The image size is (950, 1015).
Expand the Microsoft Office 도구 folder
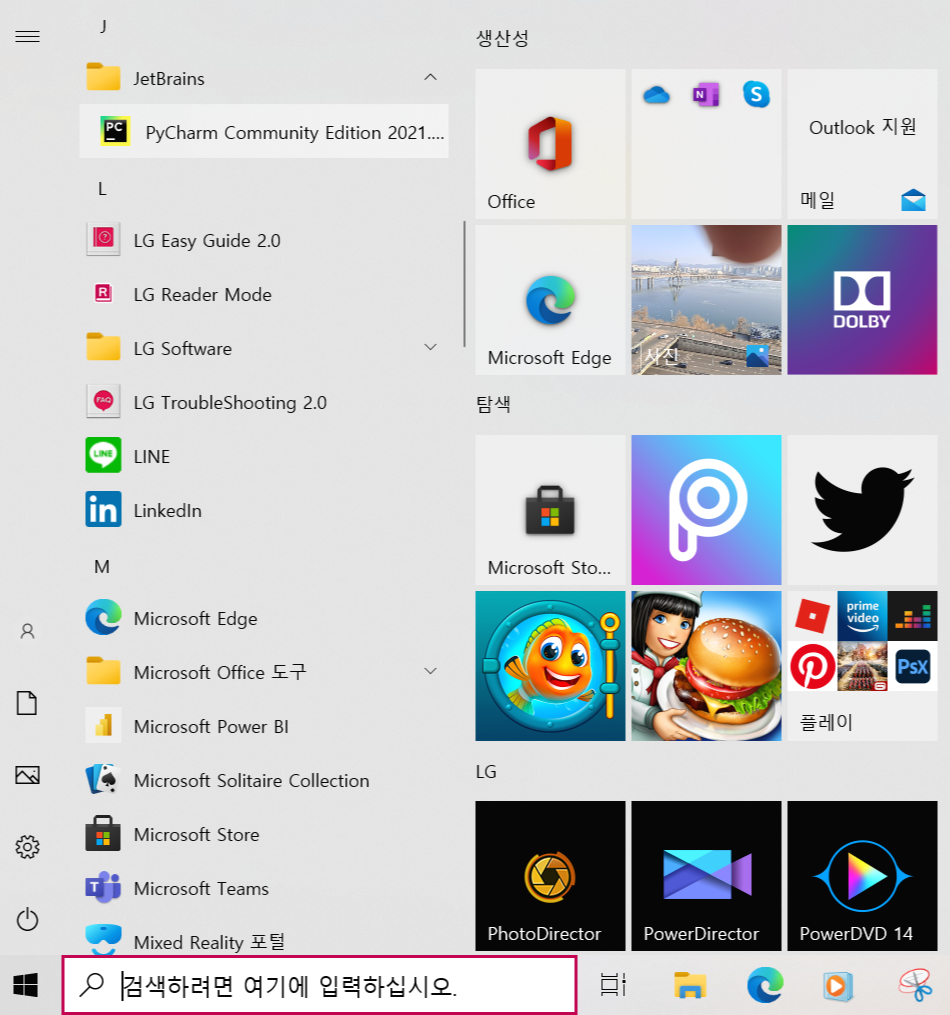(x=264, y=672)
